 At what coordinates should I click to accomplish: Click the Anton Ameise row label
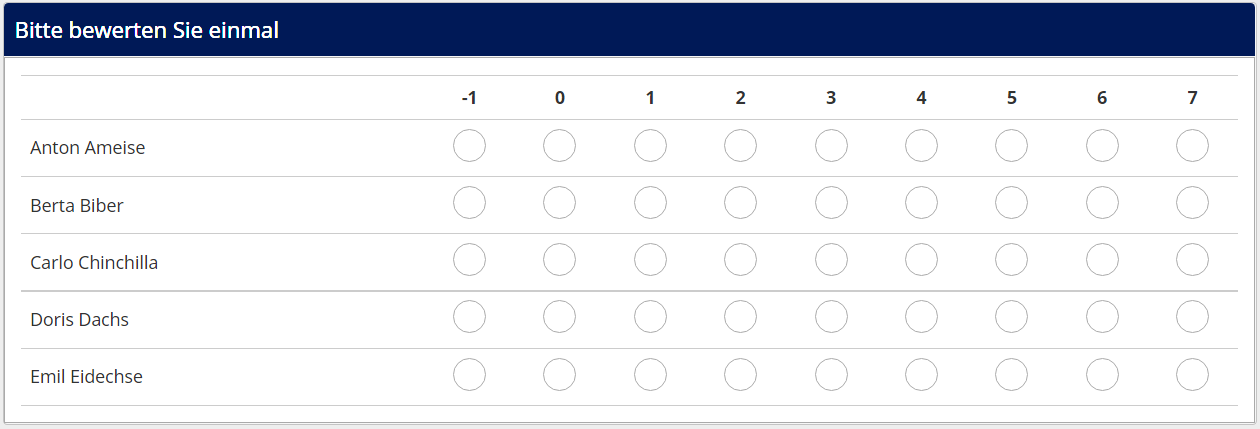pyautogui.click(x=88, y=148)
